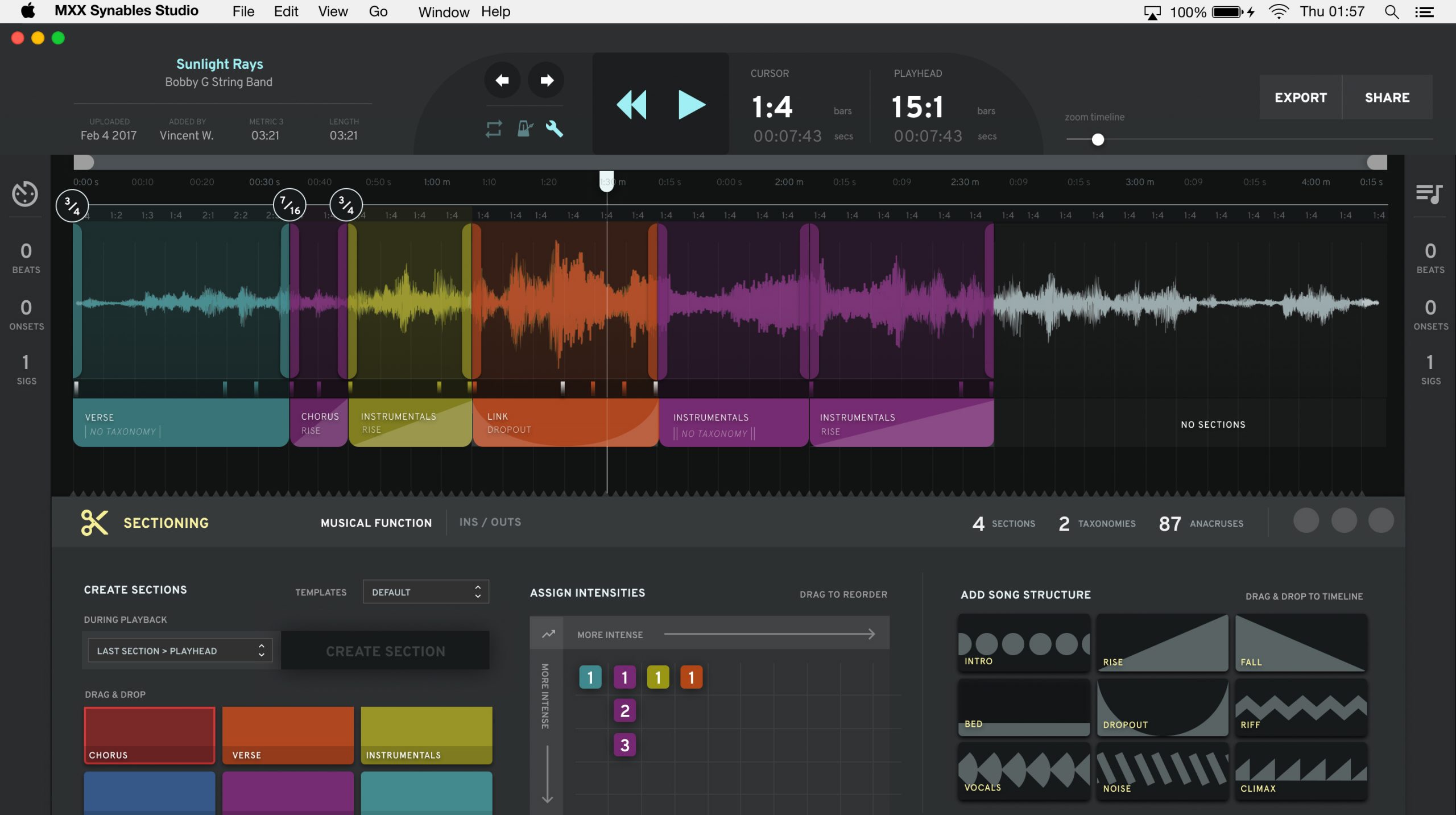Toggle the loop playback icon

494,129
